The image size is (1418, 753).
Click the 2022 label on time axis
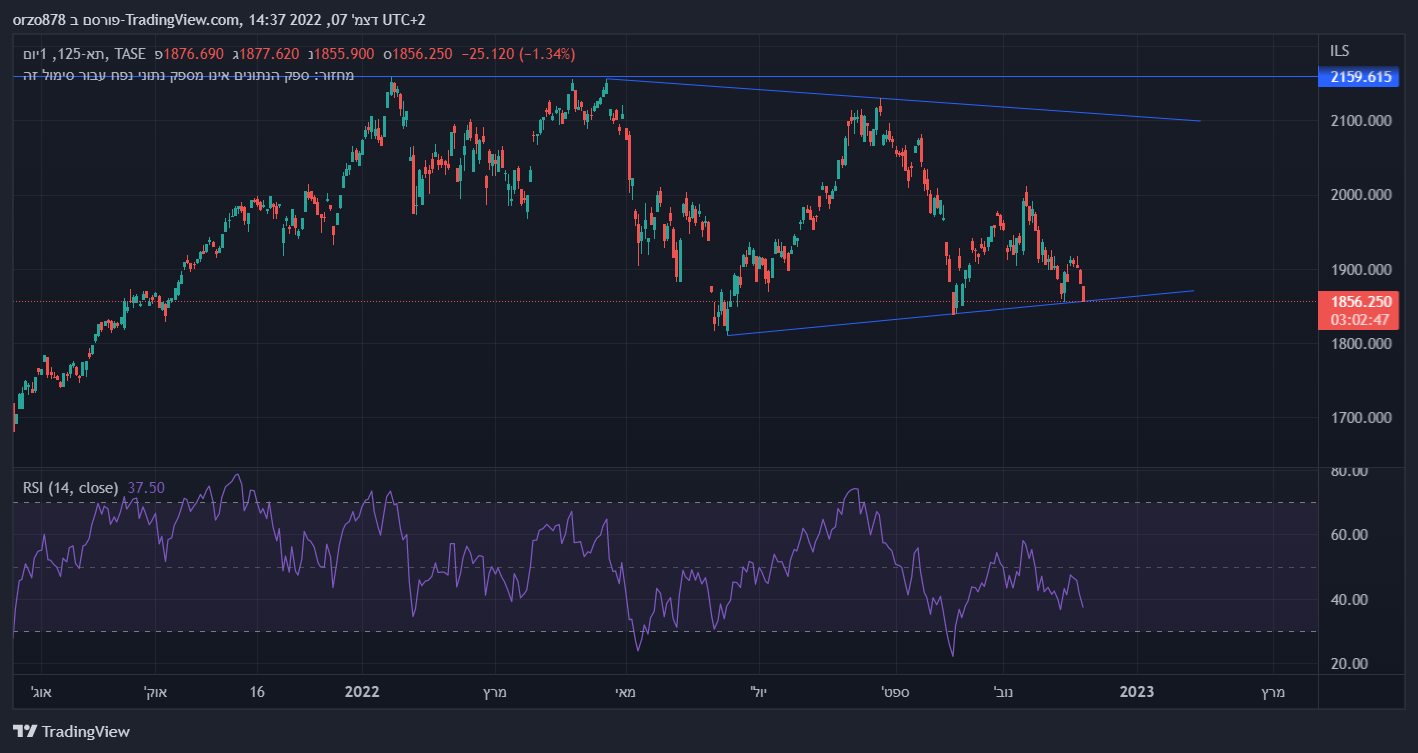361,692
